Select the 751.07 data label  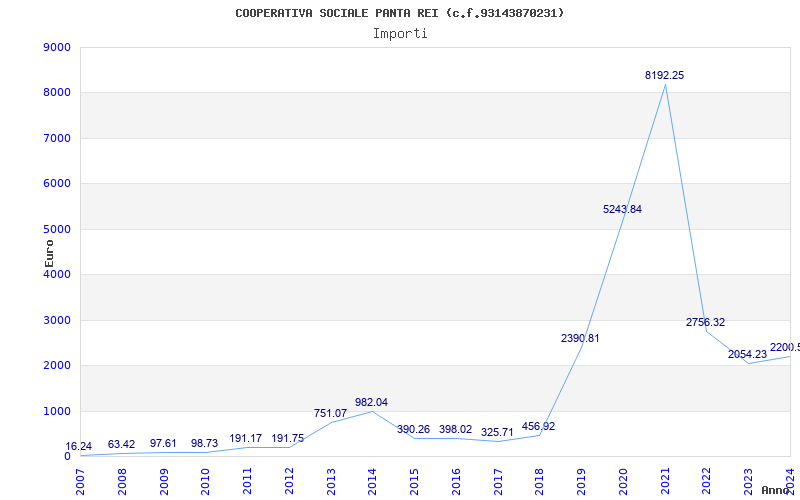(330, 413)
